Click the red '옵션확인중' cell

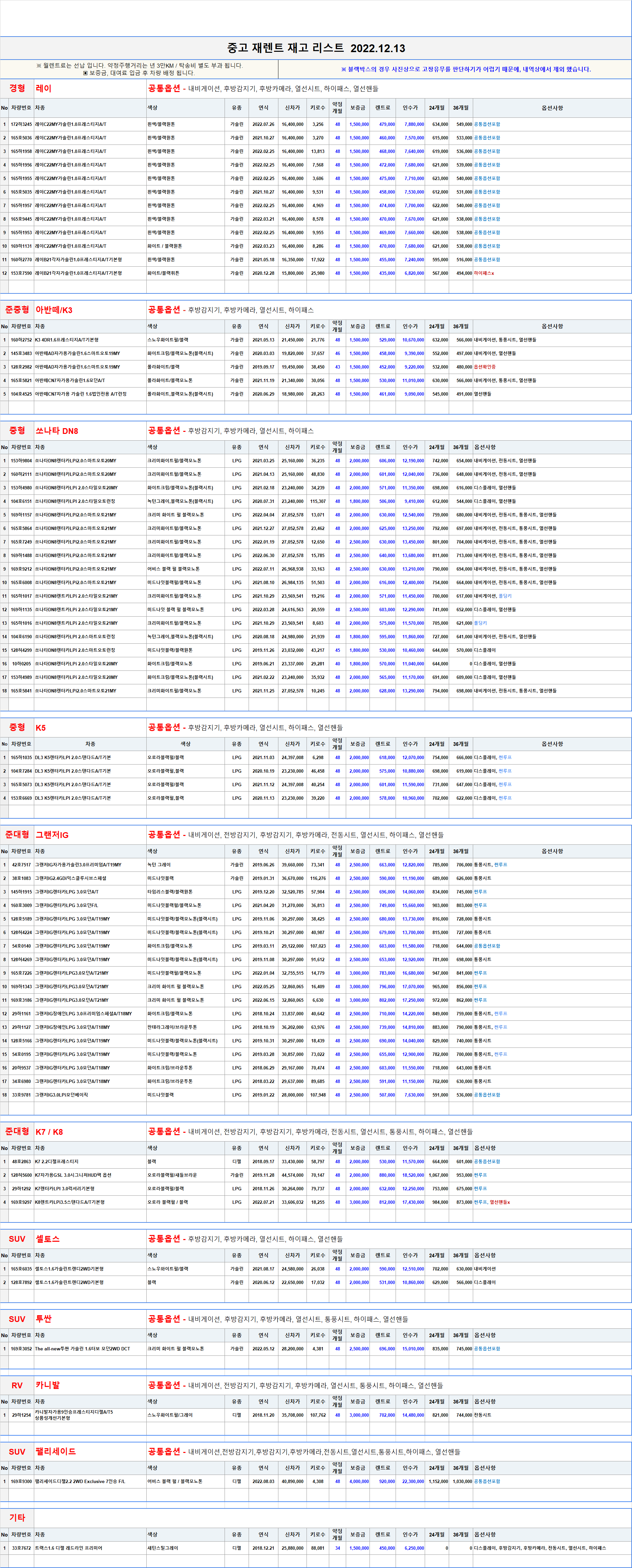pyautogui.click(x=485, y=367)
